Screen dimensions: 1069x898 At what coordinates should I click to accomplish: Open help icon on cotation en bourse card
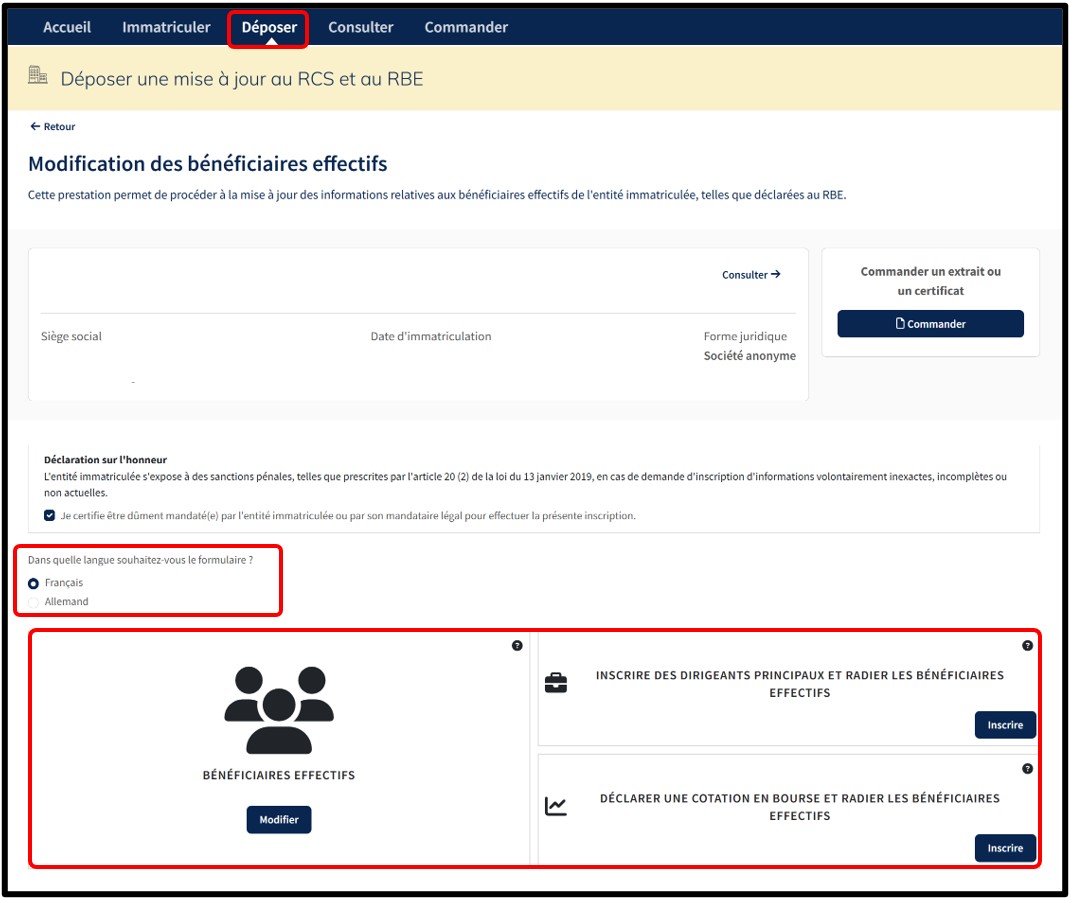(1027, 769)
